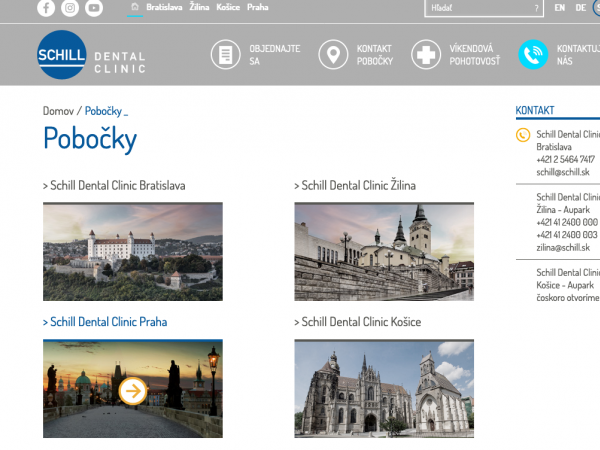This screenshot has height=450, width=600.
Task: Select Bratislava in the top menu
Action: pyautogui.click(x=164, y=7)
